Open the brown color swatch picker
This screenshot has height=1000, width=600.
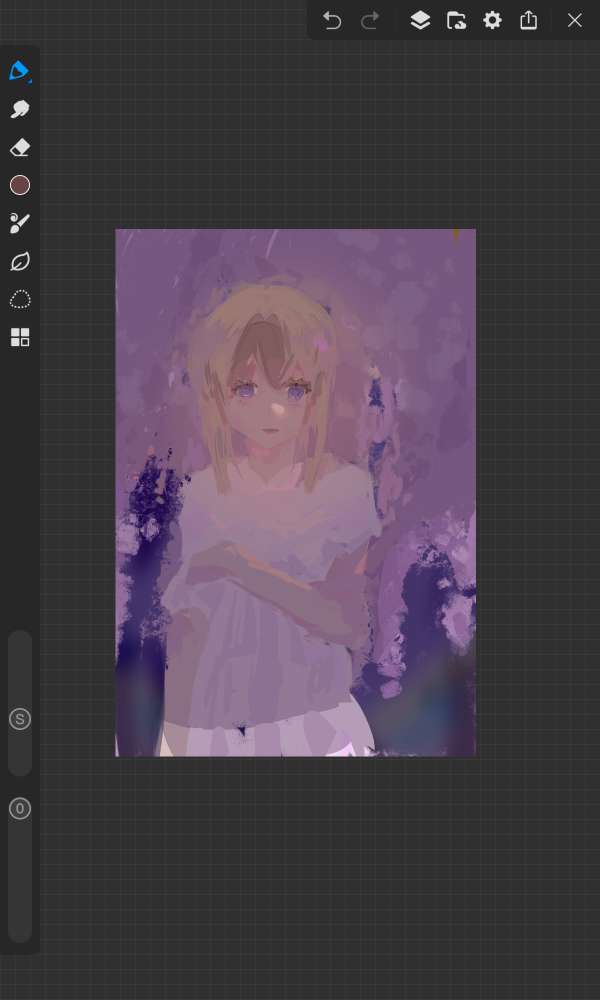(x=20, y=185)
